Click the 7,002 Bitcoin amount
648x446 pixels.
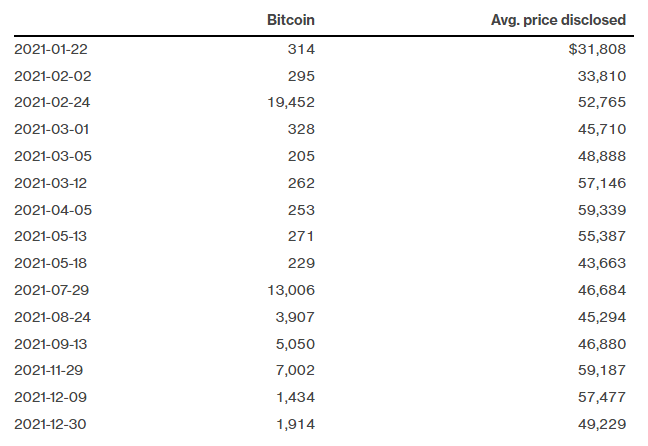(294, 372)
